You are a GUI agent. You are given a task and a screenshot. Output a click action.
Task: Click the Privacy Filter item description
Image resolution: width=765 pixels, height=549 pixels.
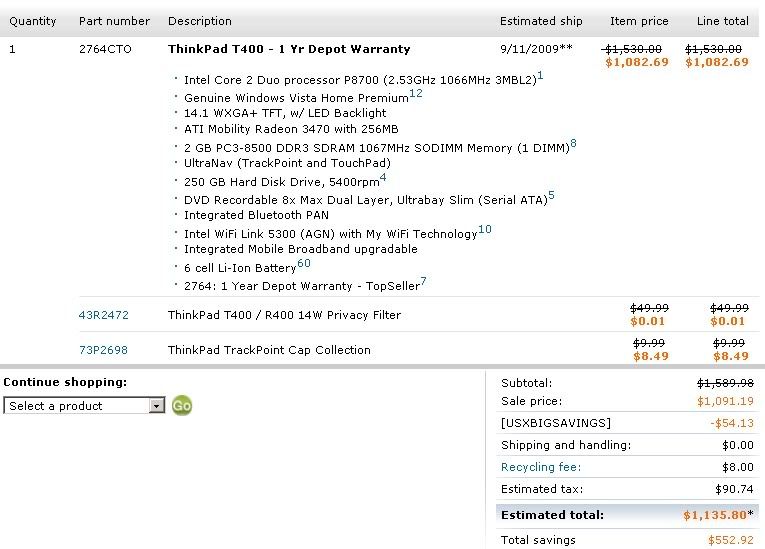point(284,315)
